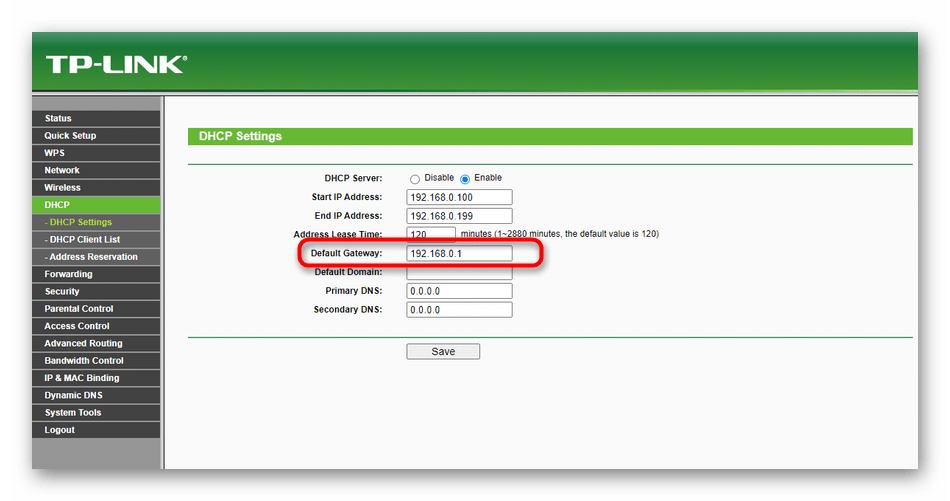Click the 'DHCP Server:' label

[x=353, y=178]
